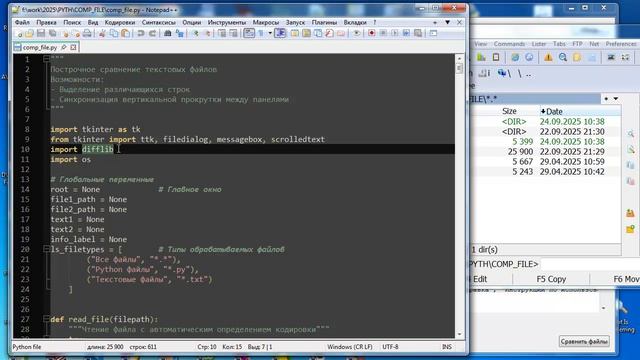Click the Python file status bar label
Viewport: 640px width, 360px height.
27,347
